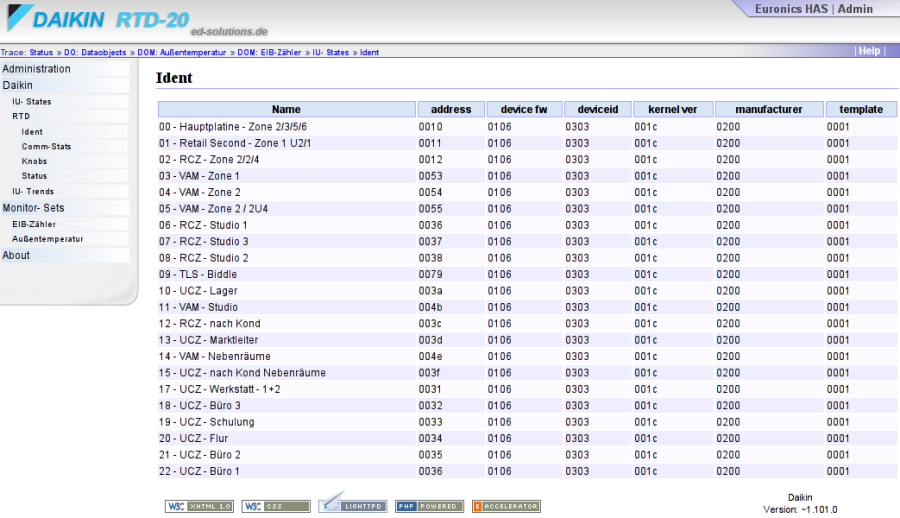Sort by the kernel ver column header
Viewport: 900px width, 518px height.
673,109
